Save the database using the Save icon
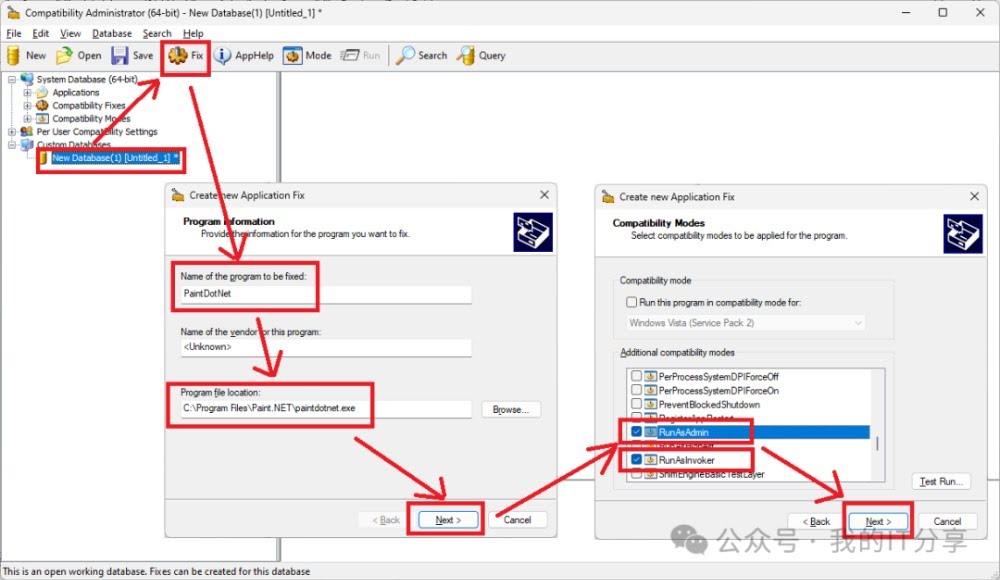The height and width of the screenshot is (580, 1000). point(132,56)
